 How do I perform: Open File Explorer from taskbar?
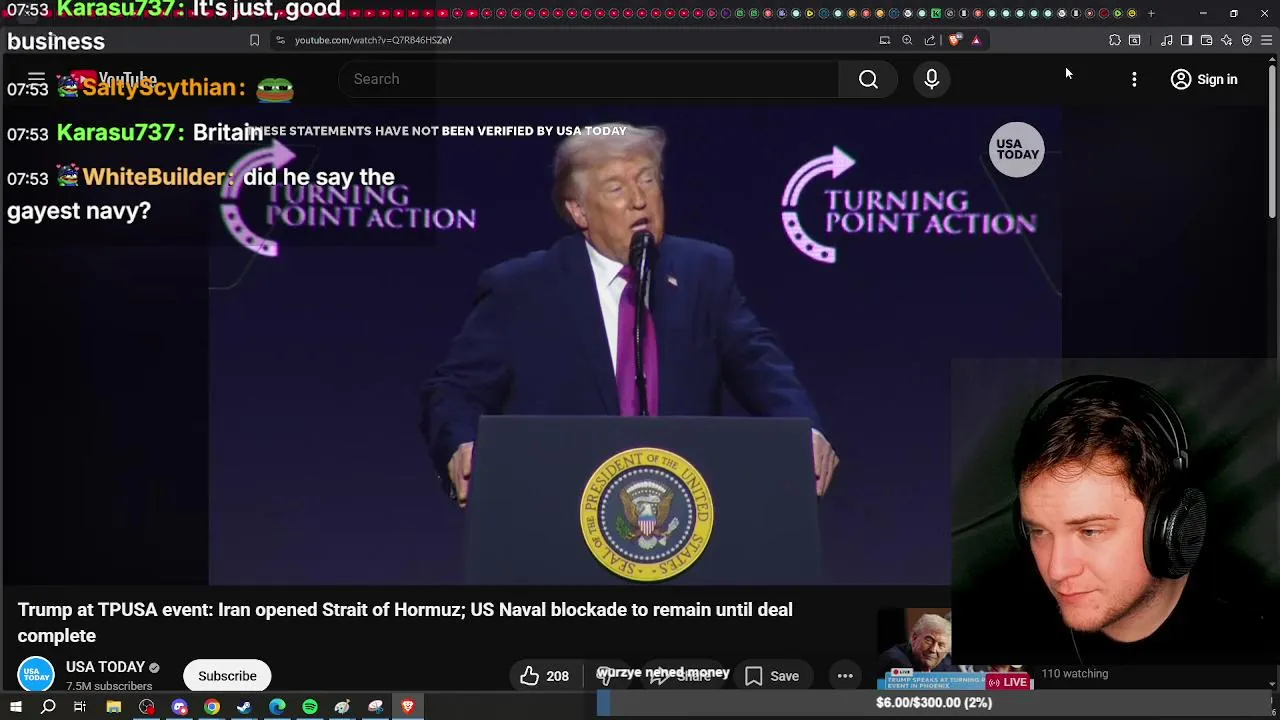point(114,707)
